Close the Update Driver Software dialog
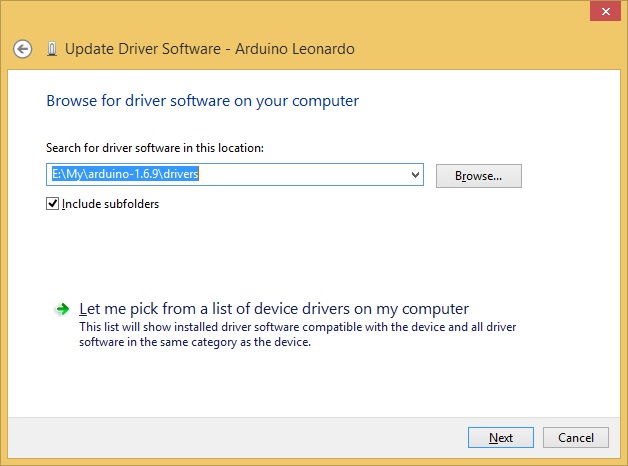The width and height of the screenshot is (628, 466). 605,12
